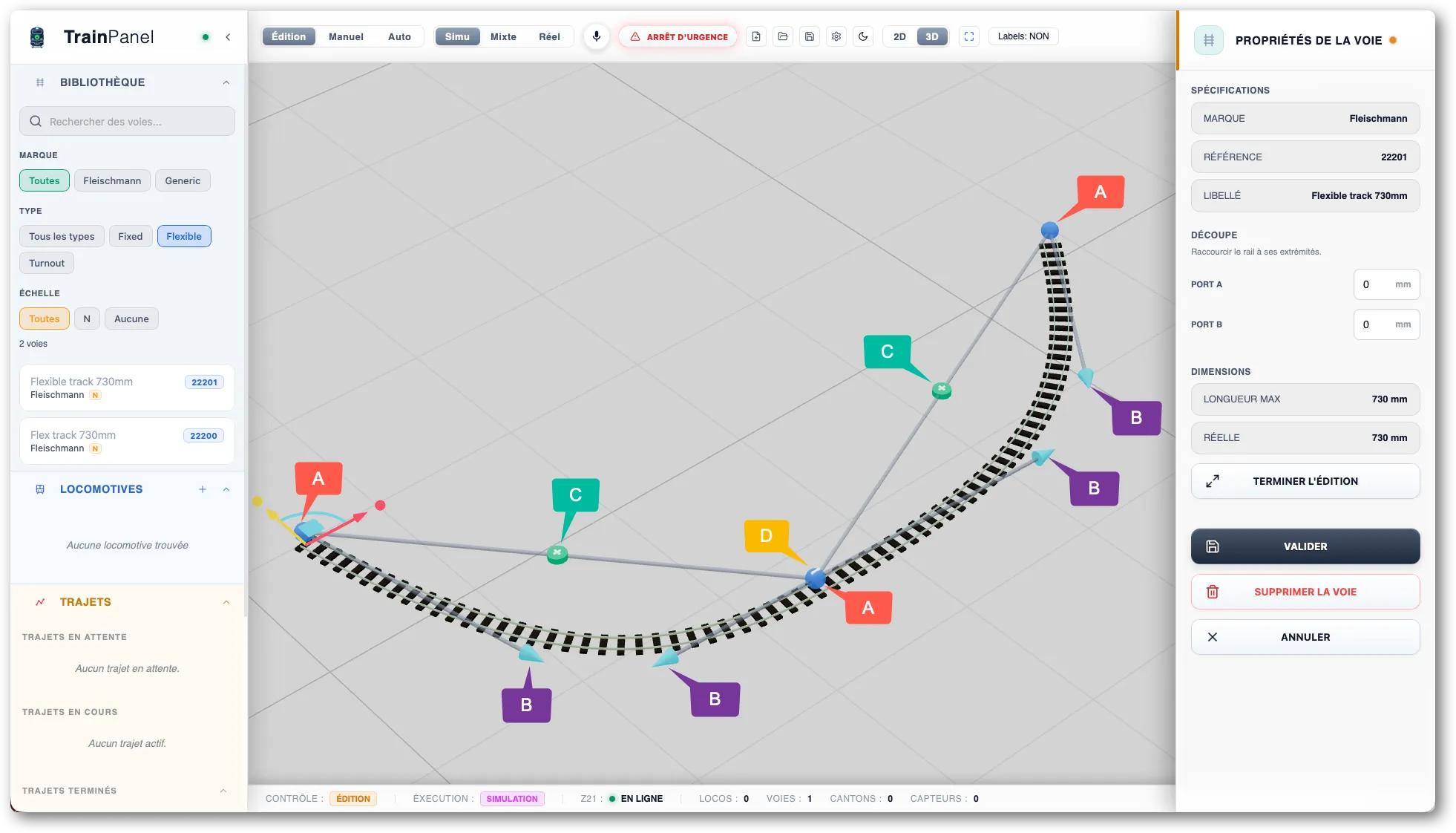Collapse the Locomotives section chevron
1456x833 pixels.
tap(226, 489)
